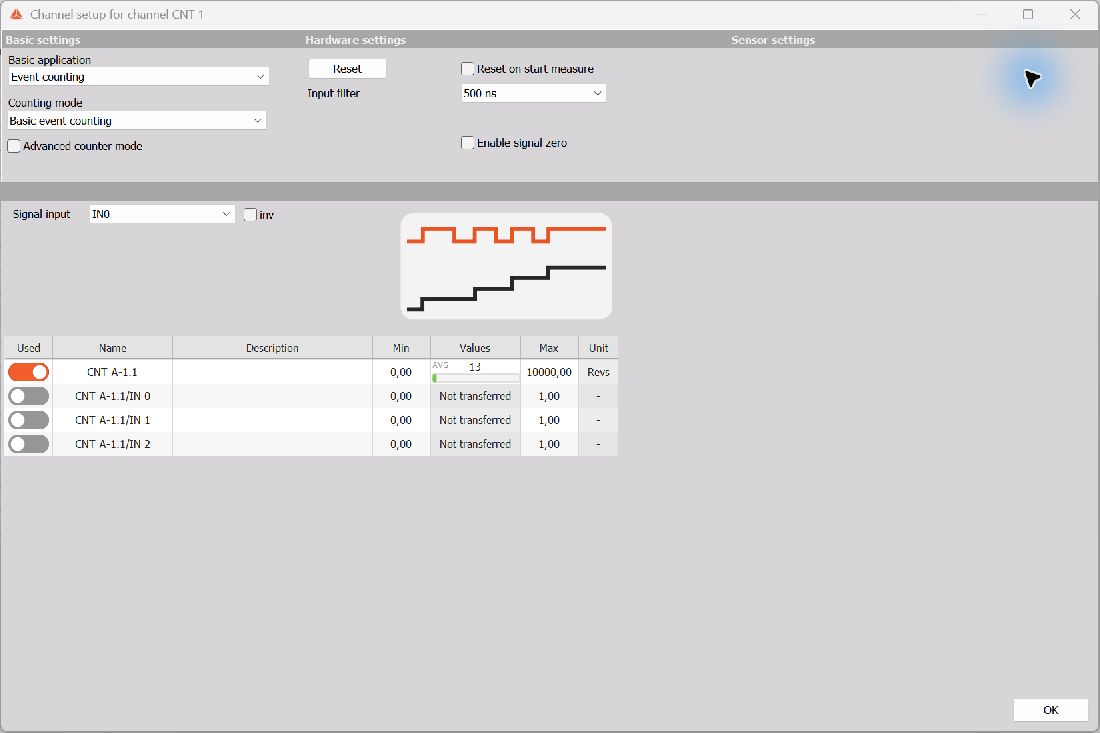
Task: Open the Basic application dropdown
Action: [x=138, y=76]
